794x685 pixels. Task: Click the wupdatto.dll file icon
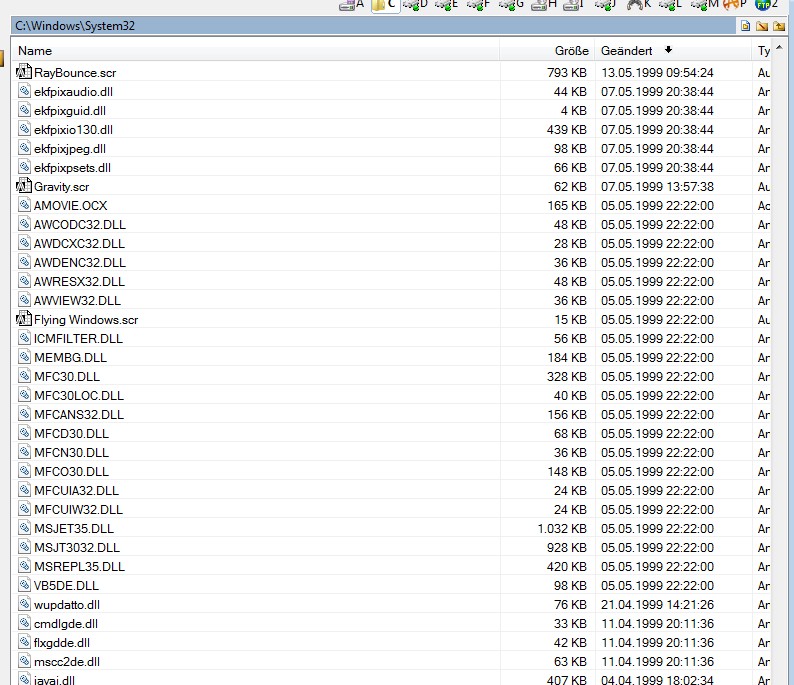pyautogui.click(x=24, y=604)
